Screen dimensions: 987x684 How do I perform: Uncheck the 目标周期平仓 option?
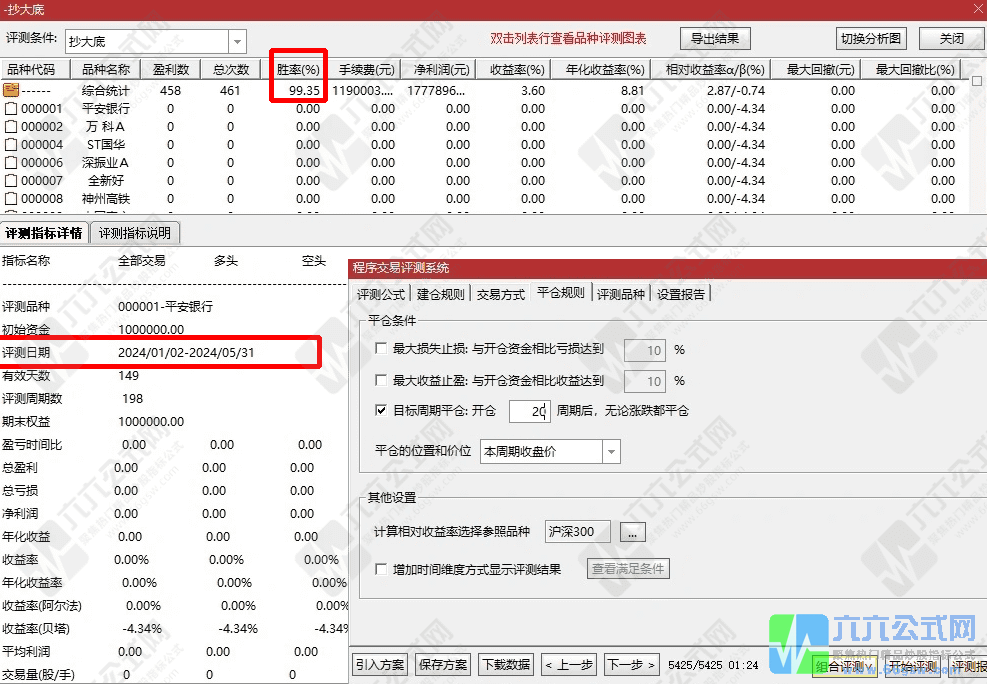coord(381,411)
